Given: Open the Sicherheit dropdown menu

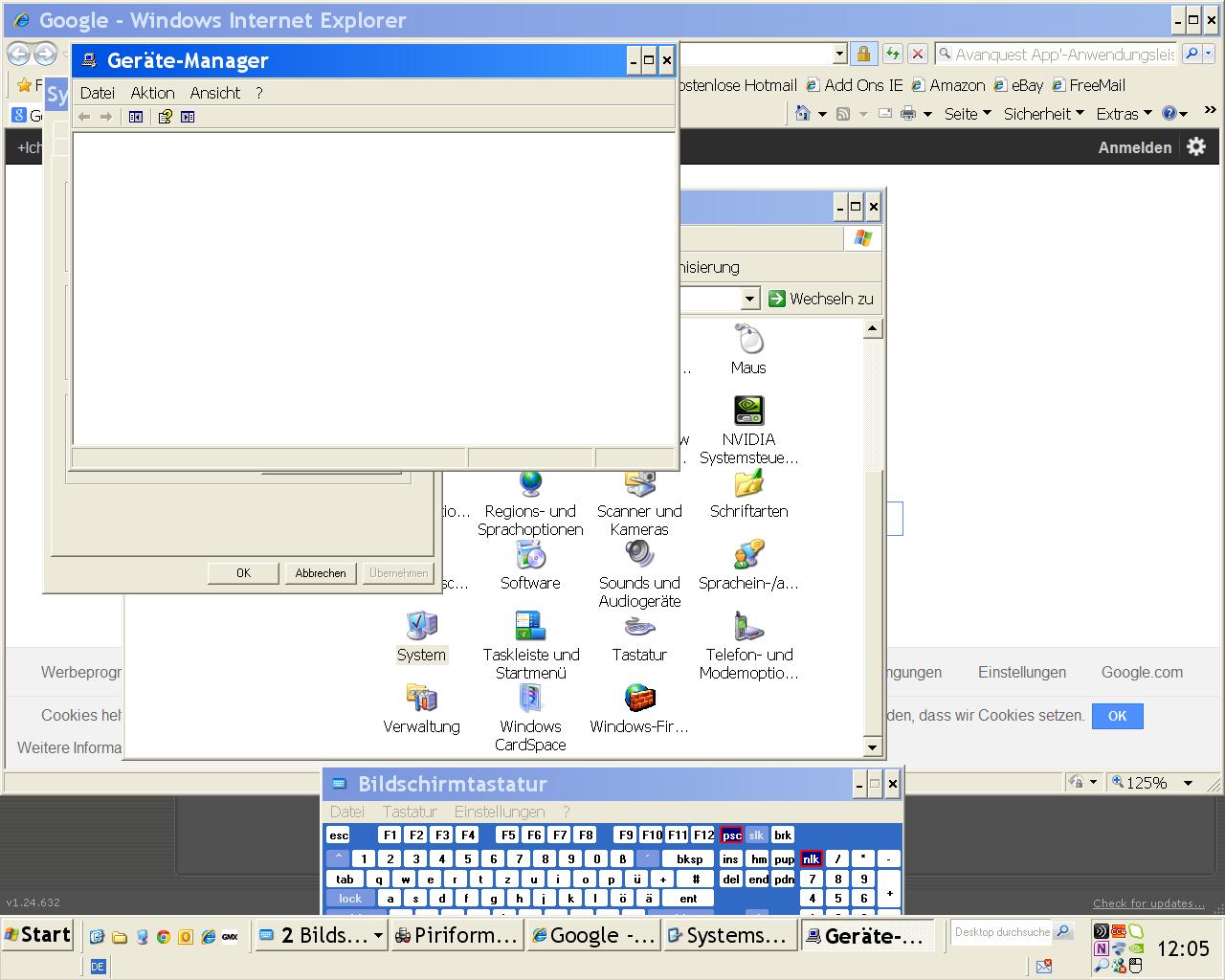Looking at the screenshot, I should (1044, 114).
